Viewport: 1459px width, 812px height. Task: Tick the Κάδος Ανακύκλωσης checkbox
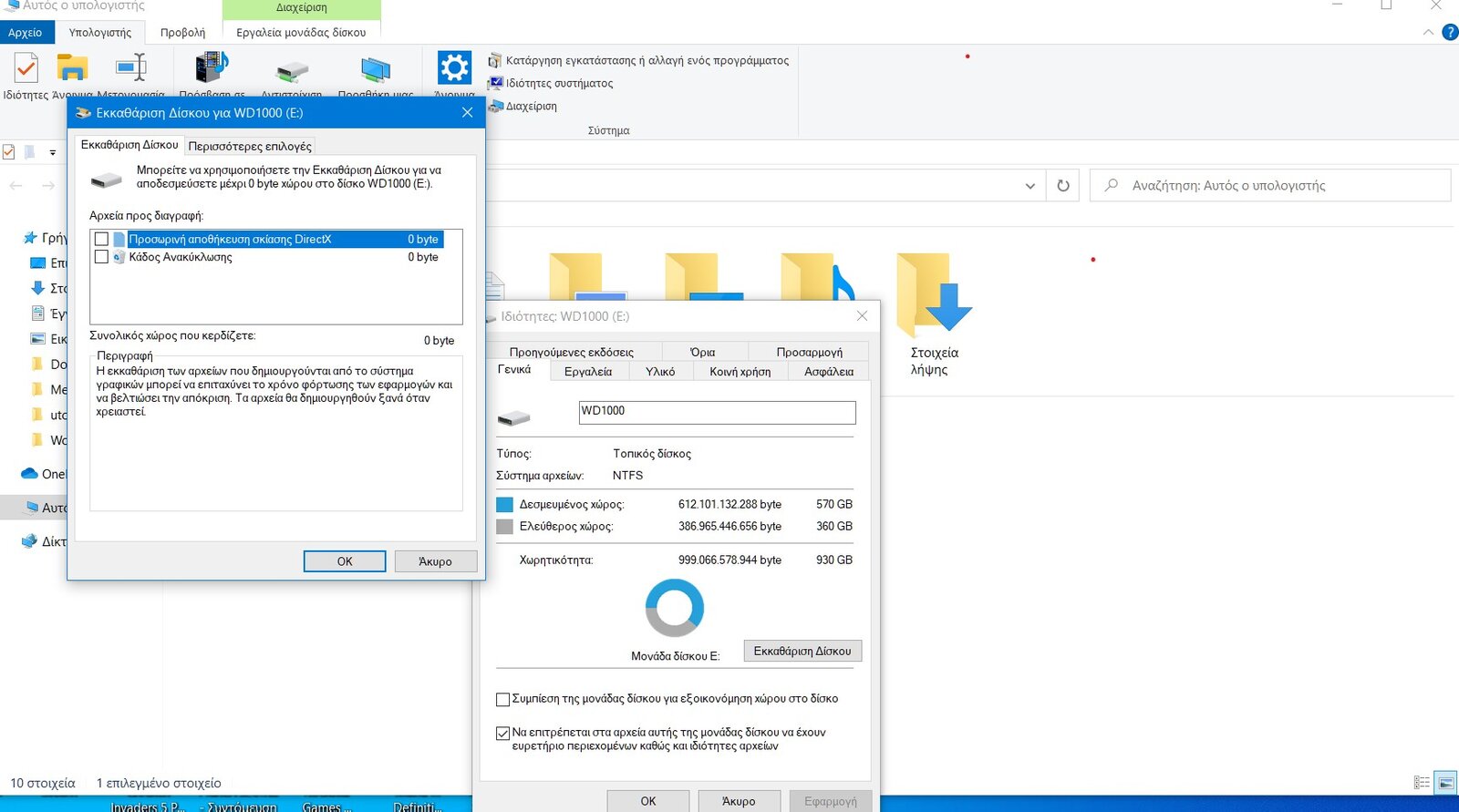pos(101,257)
